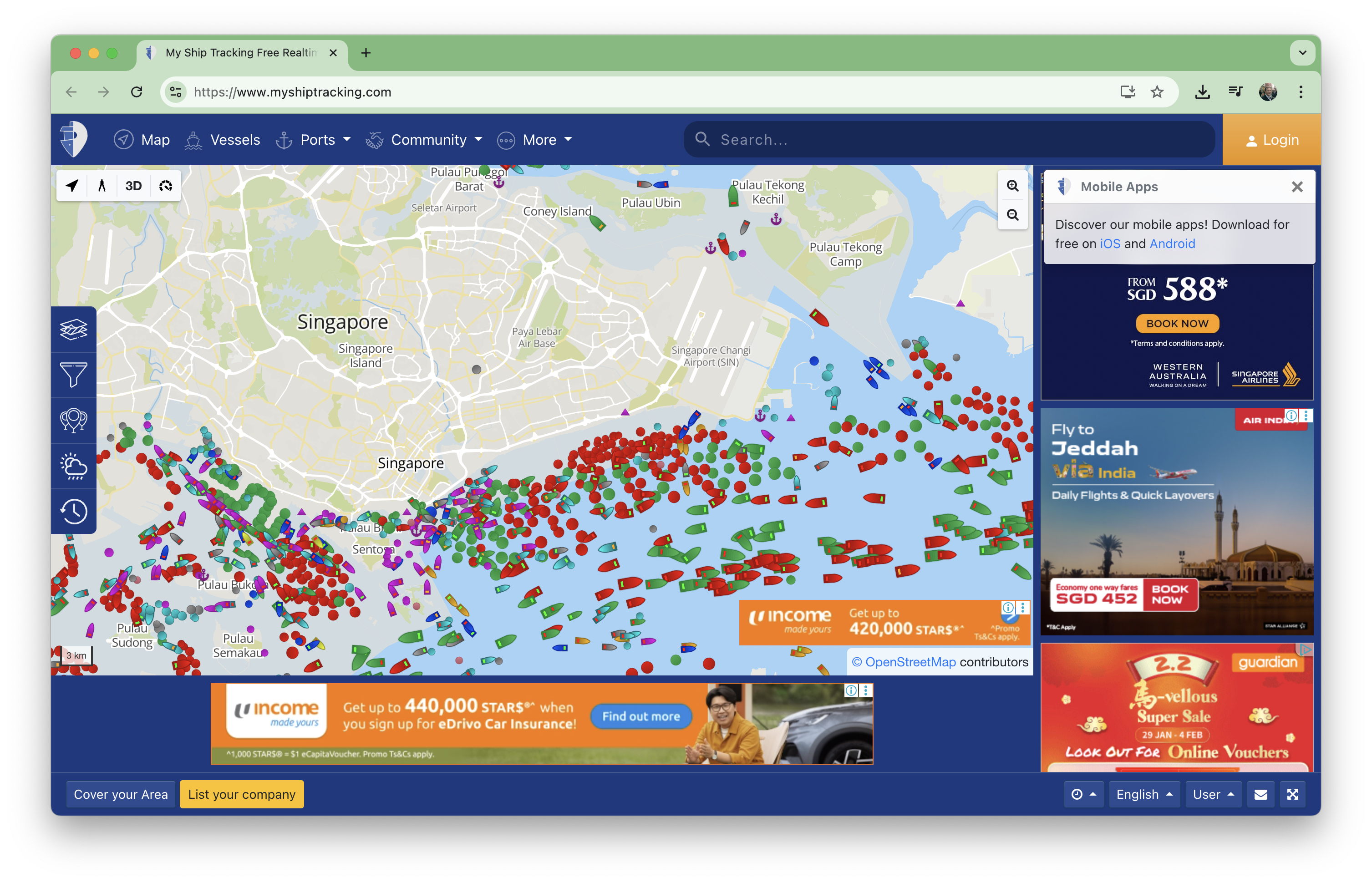Open the map layers panel
This screenshot has height=883, width=1372.
tap(74, 329)
